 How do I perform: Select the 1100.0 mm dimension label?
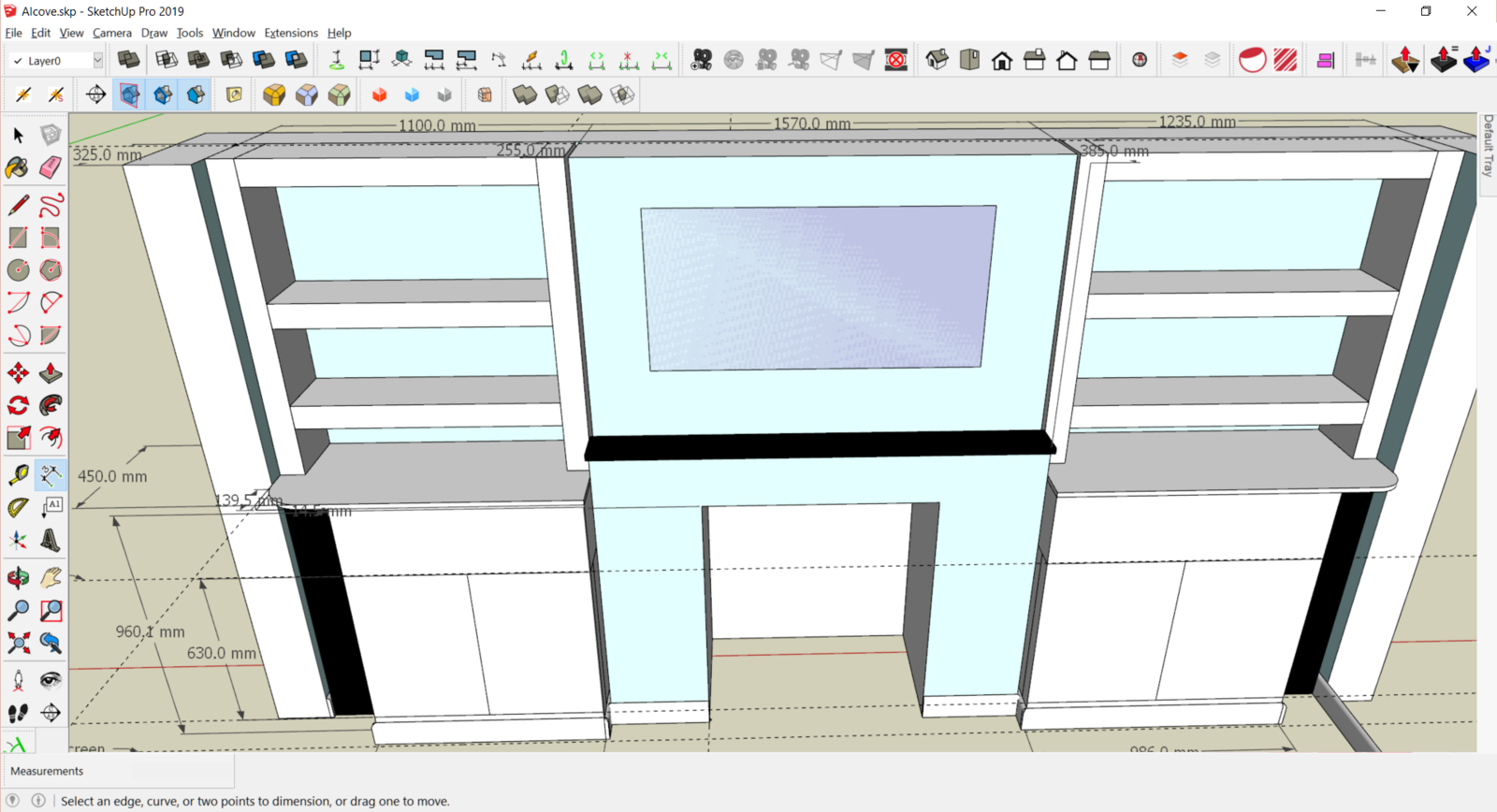tap(437, 125)
